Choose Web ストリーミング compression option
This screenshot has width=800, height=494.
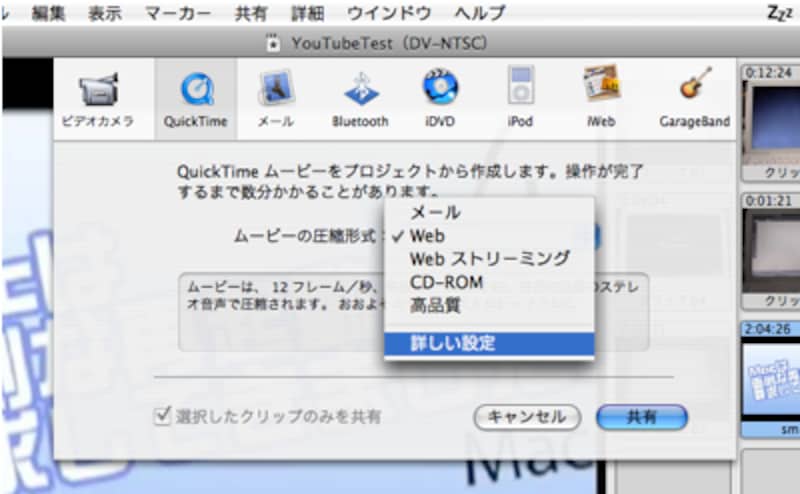pos(489,259)
